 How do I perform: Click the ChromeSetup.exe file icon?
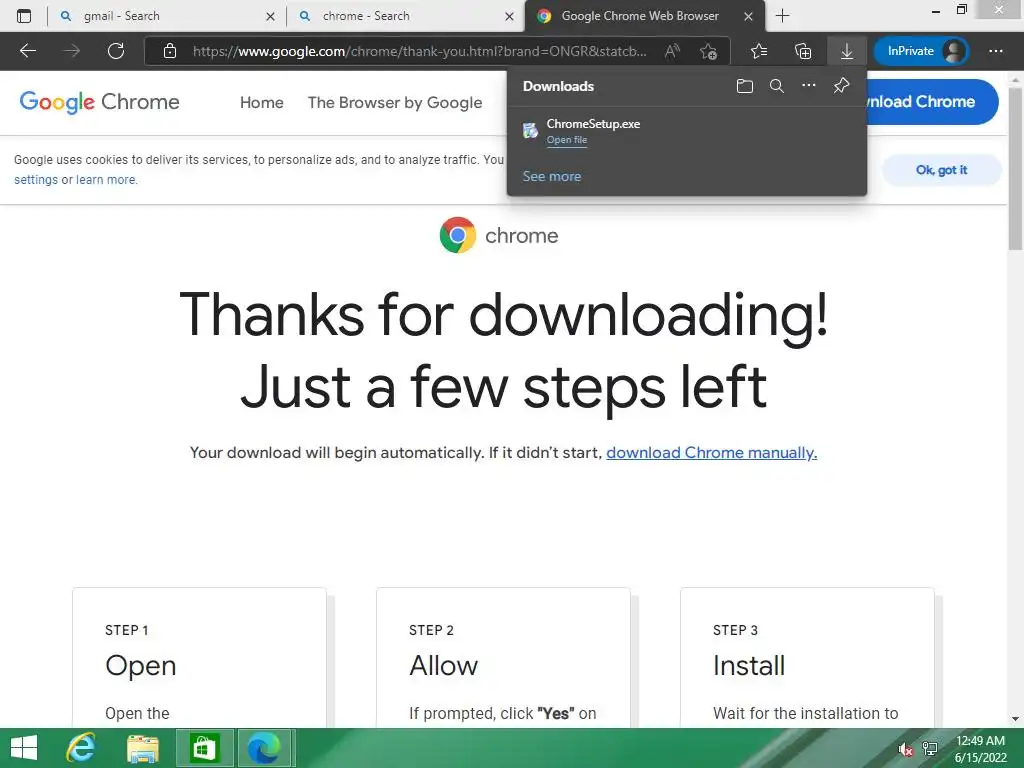[x=530, y=131]
